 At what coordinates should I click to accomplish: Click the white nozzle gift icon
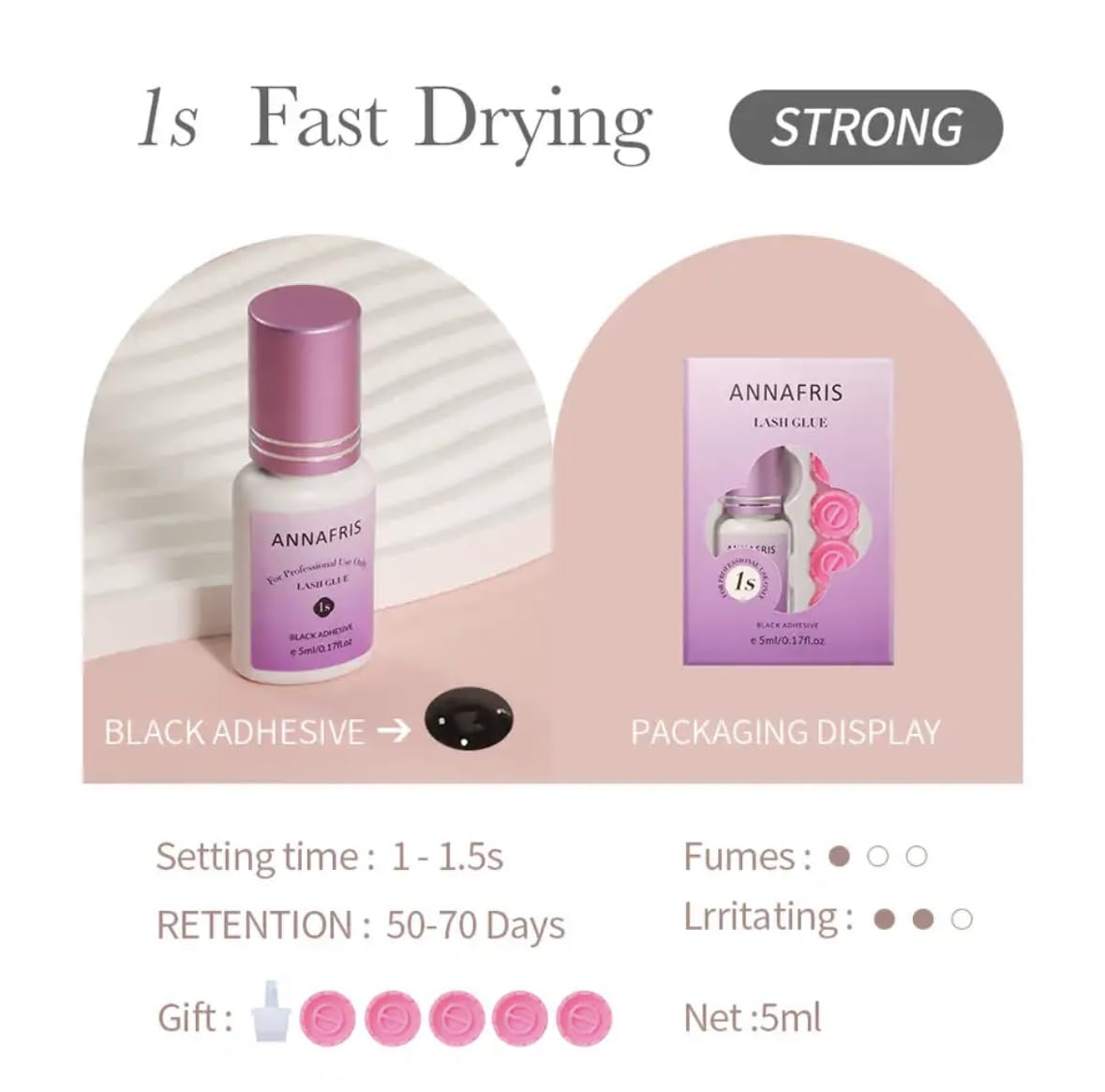pyautogui.click(x=271, y=1011)
